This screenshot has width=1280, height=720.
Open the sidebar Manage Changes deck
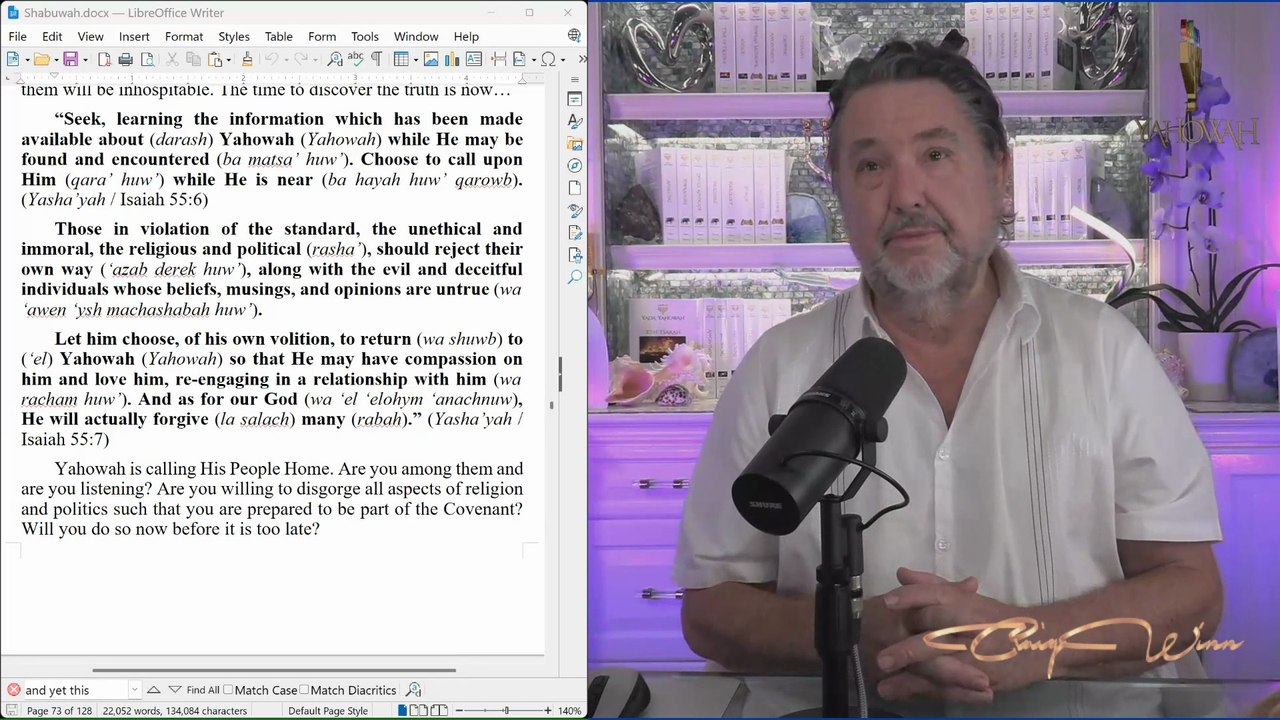(575, 232)
